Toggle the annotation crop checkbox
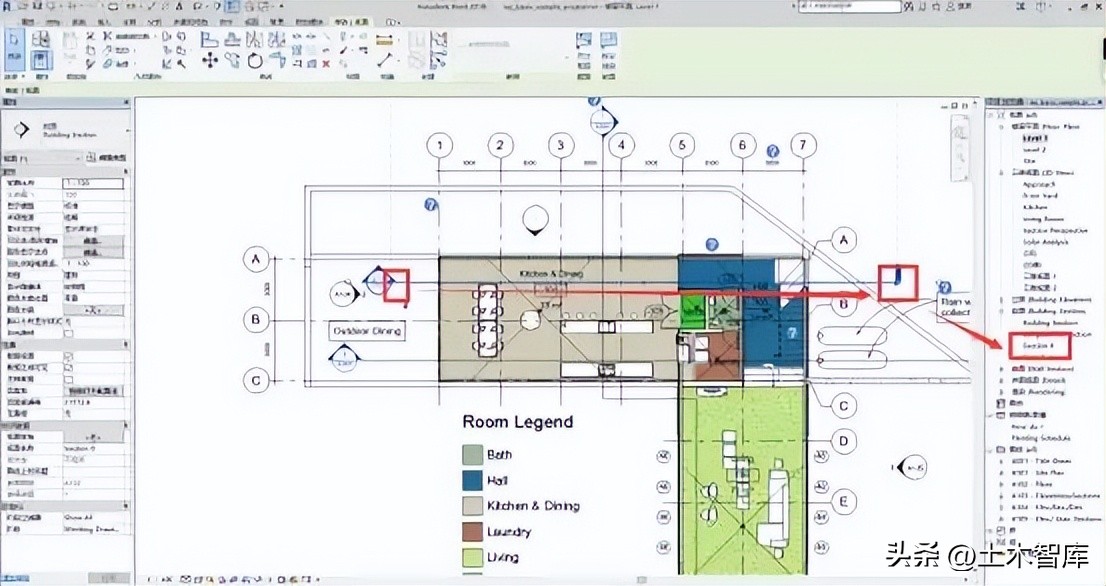 [68, 379]
